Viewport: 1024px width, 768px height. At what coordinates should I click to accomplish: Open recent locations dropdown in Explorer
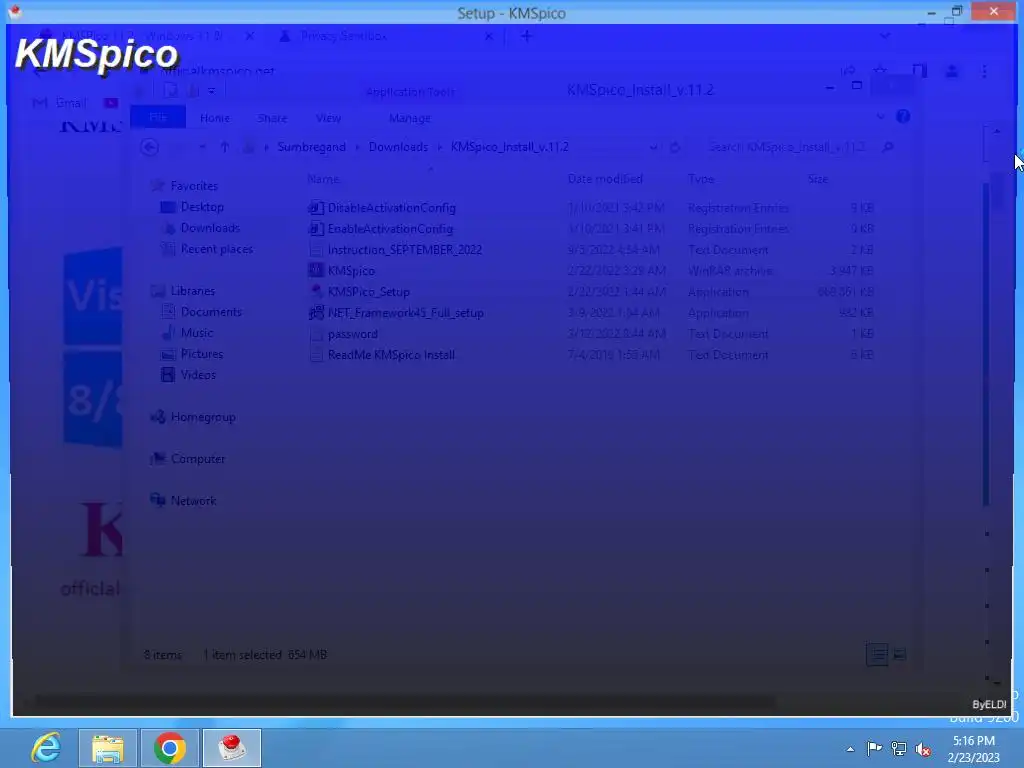pyautogui.click(x=202, y=148)
